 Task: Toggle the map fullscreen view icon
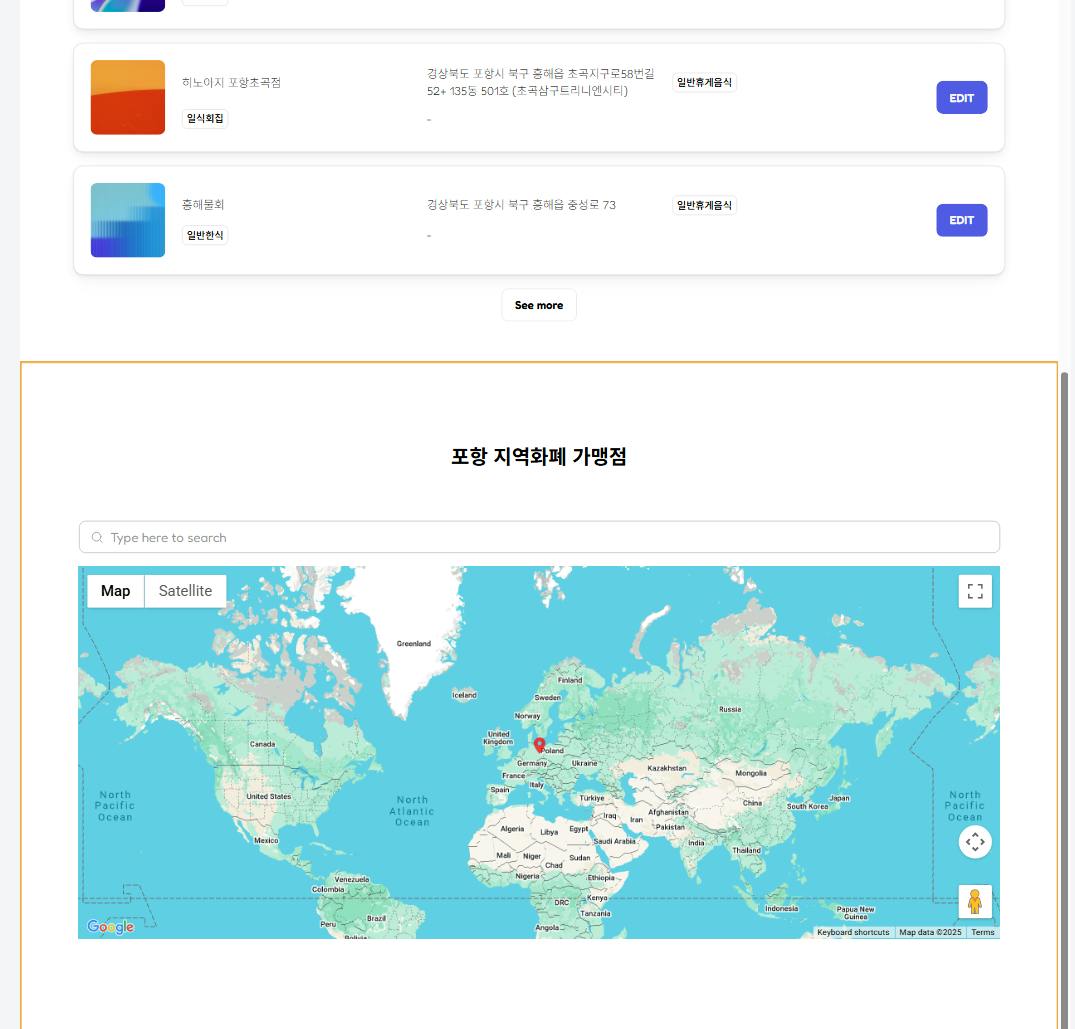tap(975, 591)
